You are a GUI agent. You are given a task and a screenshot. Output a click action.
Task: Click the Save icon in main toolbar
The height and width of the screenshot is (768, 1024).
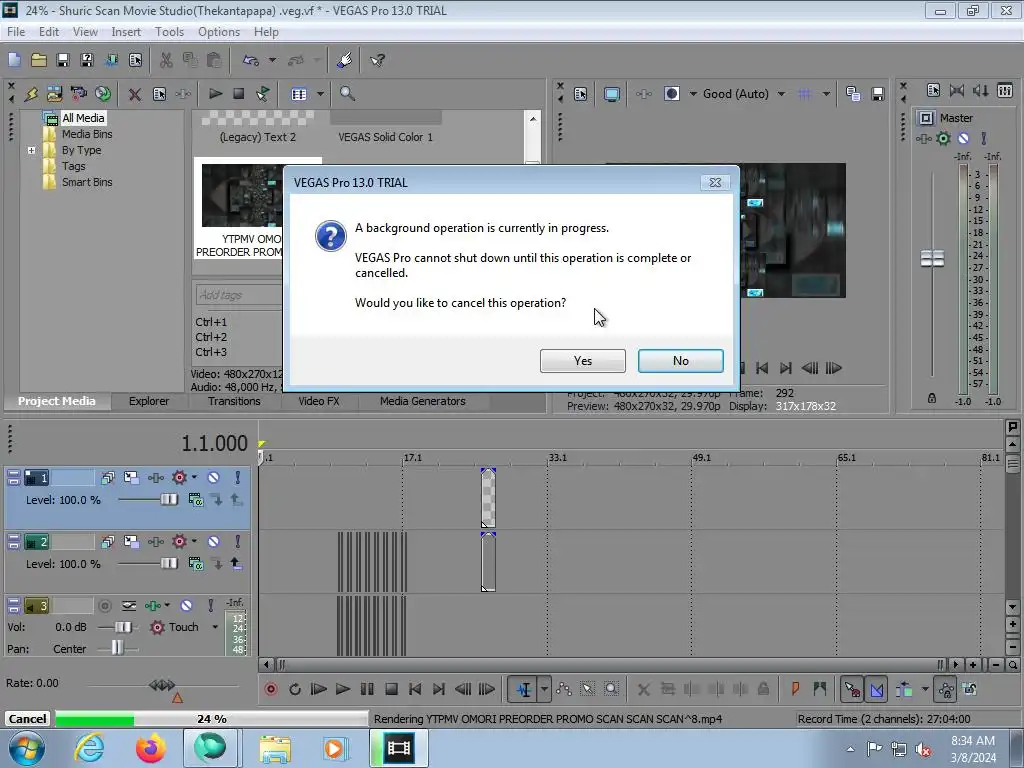(63, 60)
